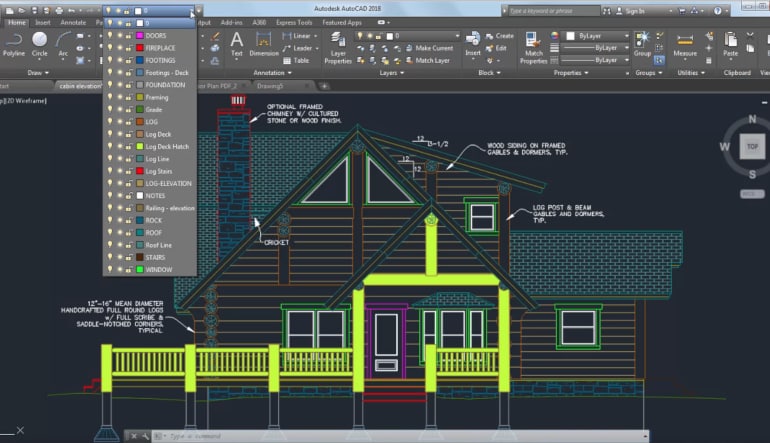Activate the Text annotation tool
This screenshot has width=770, height=443.
[x=237, y=44]
